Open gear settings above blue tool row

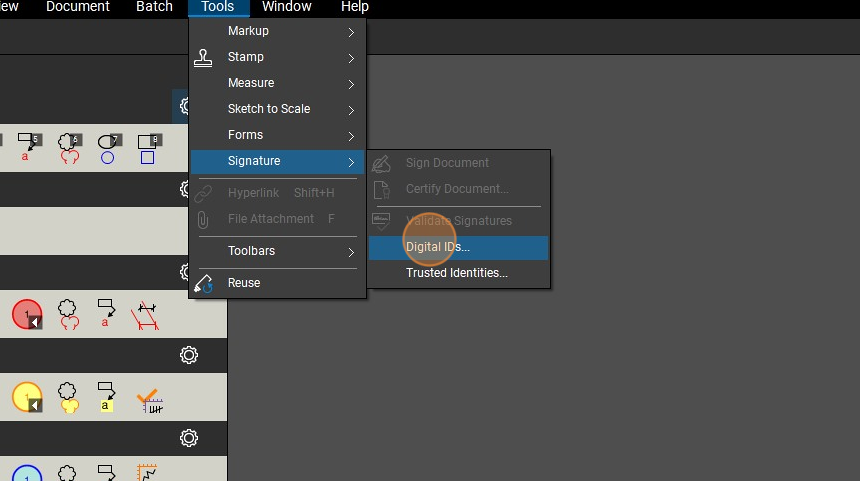[x=188, y=438]
